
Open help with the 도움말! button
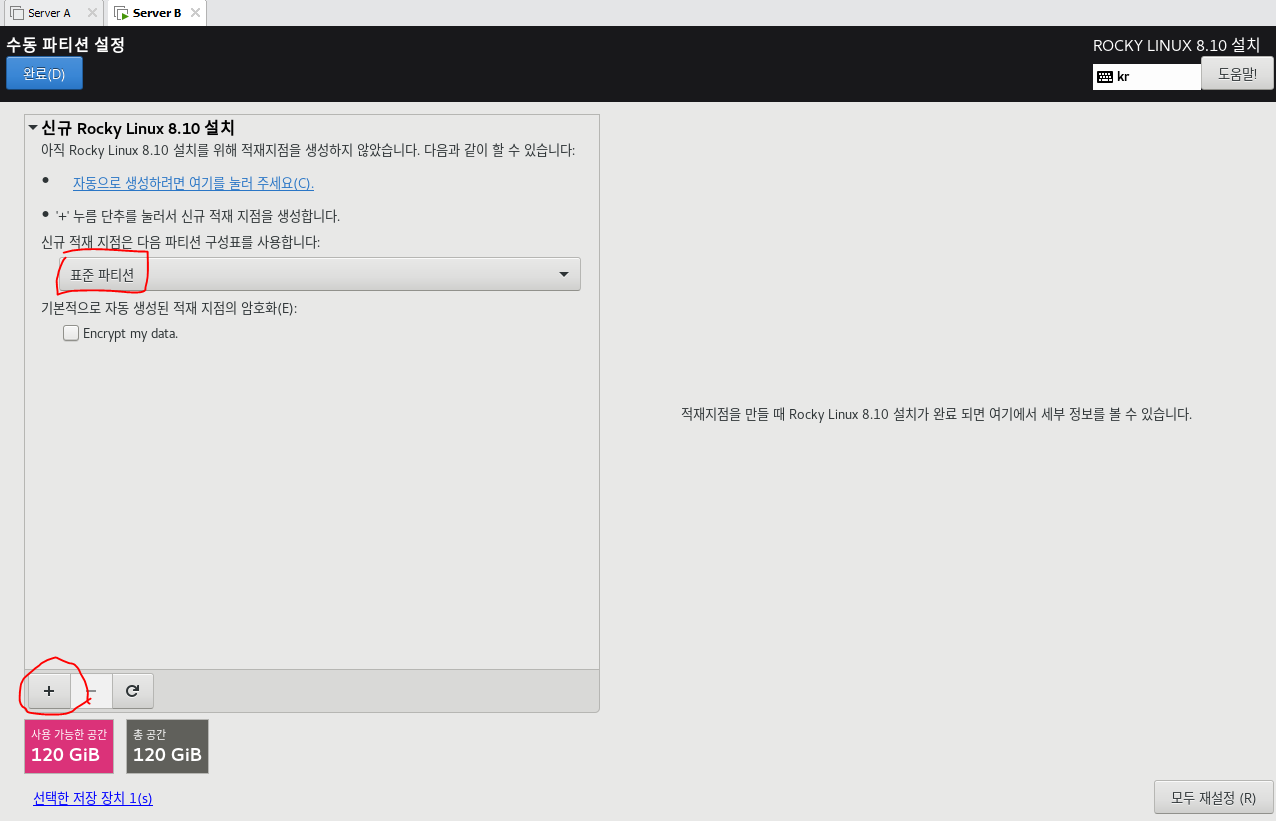click(1237, 74)
